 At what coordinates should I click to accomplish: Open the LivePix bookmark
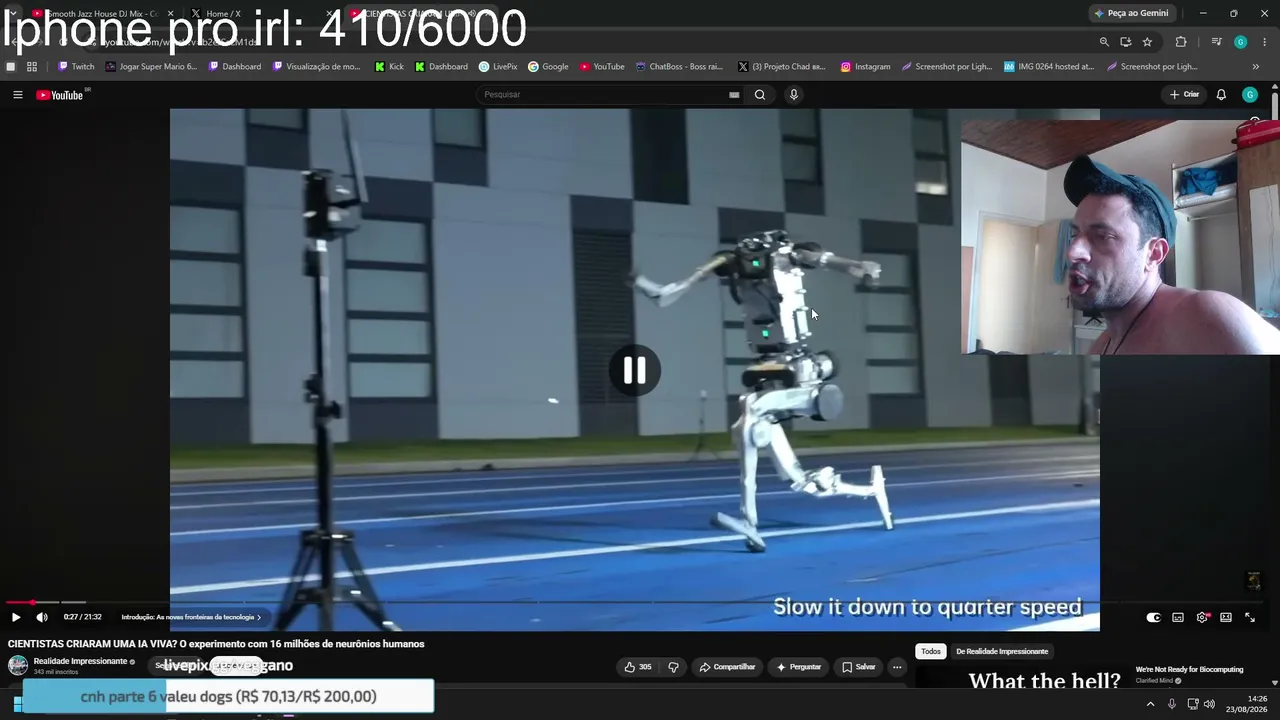pyautogui.click(x=498, y=67)
